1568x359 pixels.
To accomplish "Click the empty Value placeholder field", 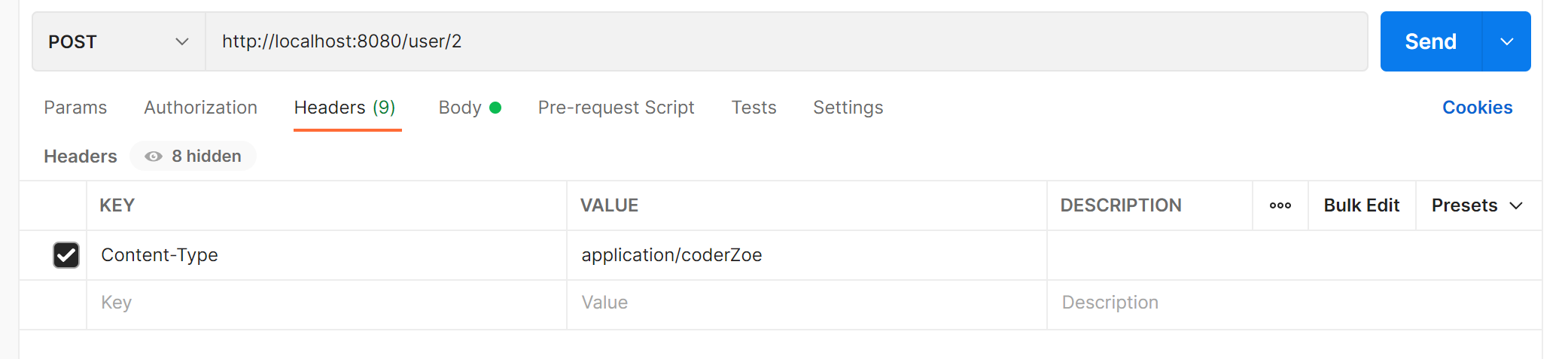I will [807, 303].
